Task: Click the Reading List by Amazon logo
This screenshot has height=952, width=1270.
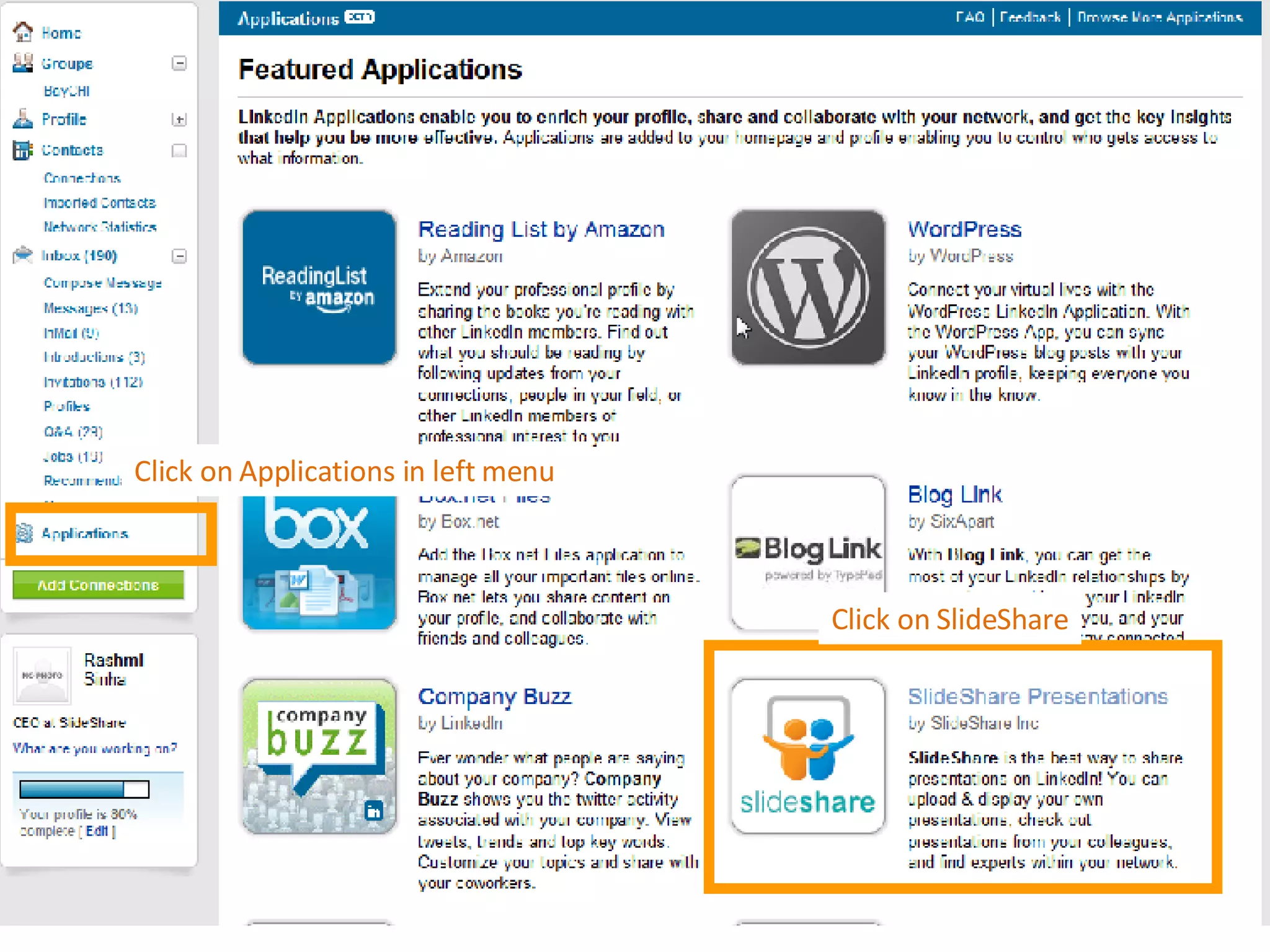Action: [319, 287]
